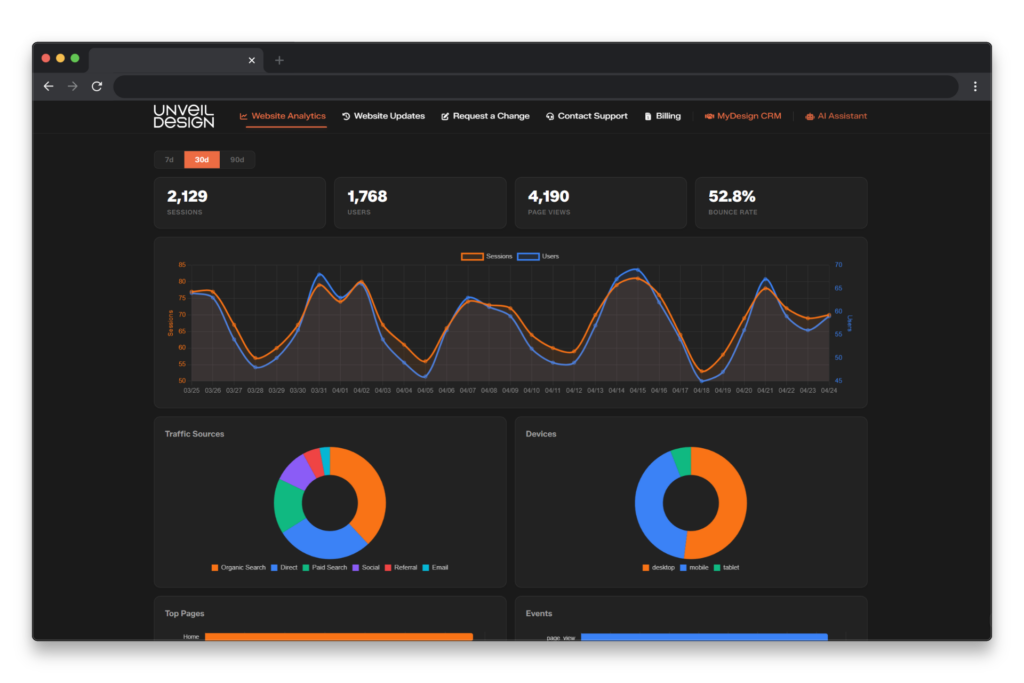Image resolution: width=1024 pixels, height=683 pixels.
Task: Open the browser three-dot menu
Action: click(975, 87)
